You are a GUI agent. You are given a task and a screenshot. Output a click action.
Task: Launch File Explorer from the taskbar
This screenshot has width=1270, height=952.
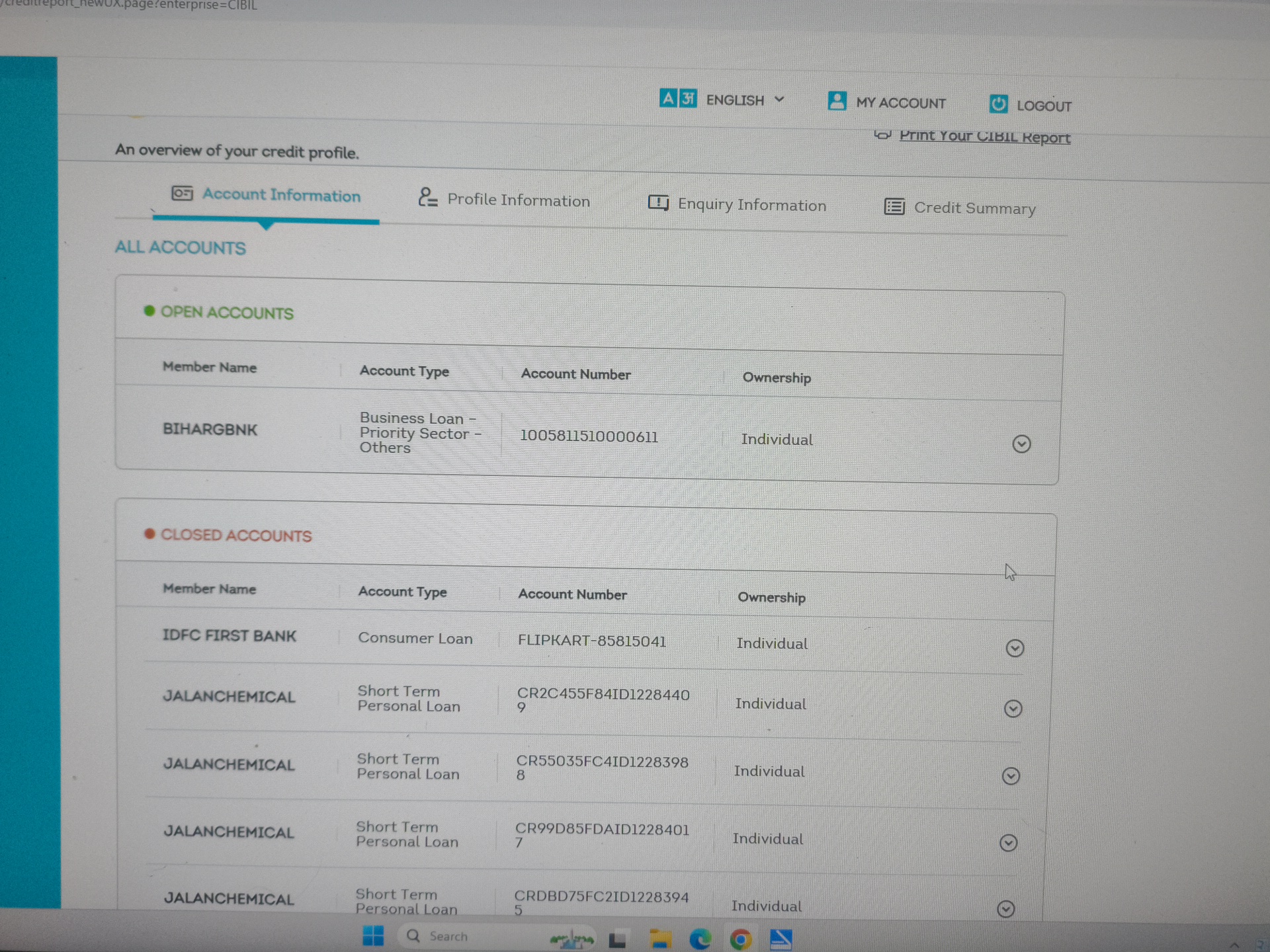click(x=659, y=939)
